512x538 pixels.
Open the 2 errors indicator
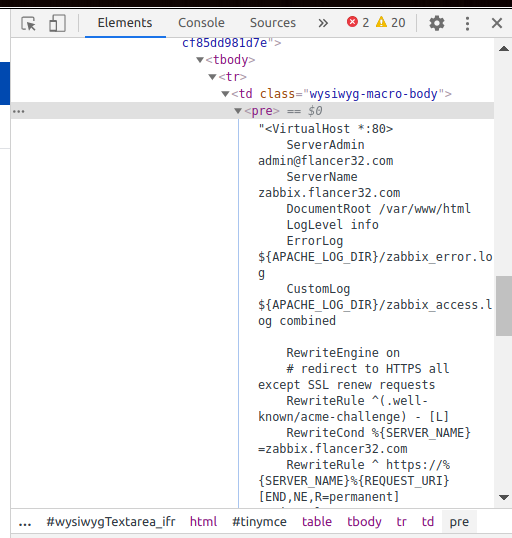[358, 23]
